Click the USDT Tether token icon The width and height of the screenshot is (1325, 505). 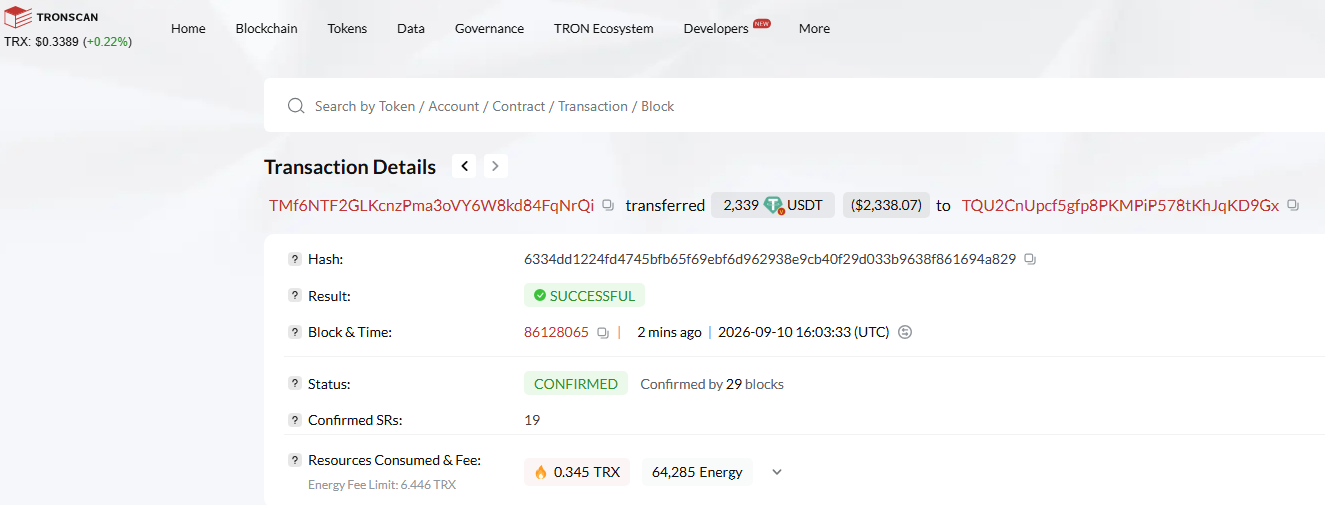click(x=774, y=205)
